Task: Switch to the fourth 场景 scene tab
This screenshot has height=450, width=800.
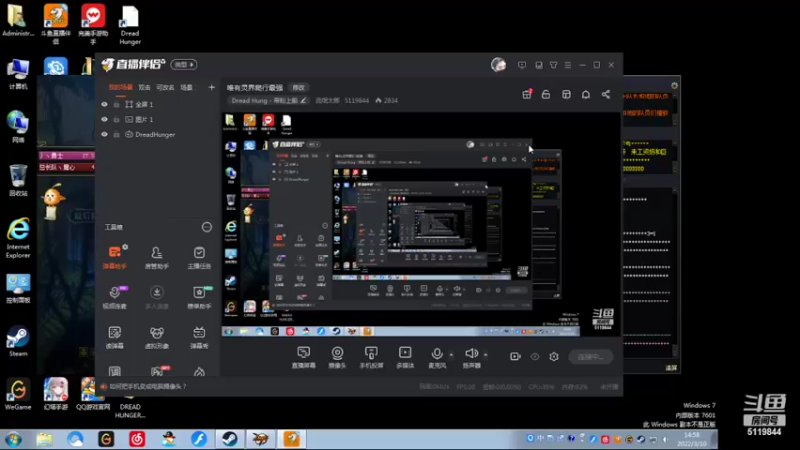Action: click(x=187, y=88)
